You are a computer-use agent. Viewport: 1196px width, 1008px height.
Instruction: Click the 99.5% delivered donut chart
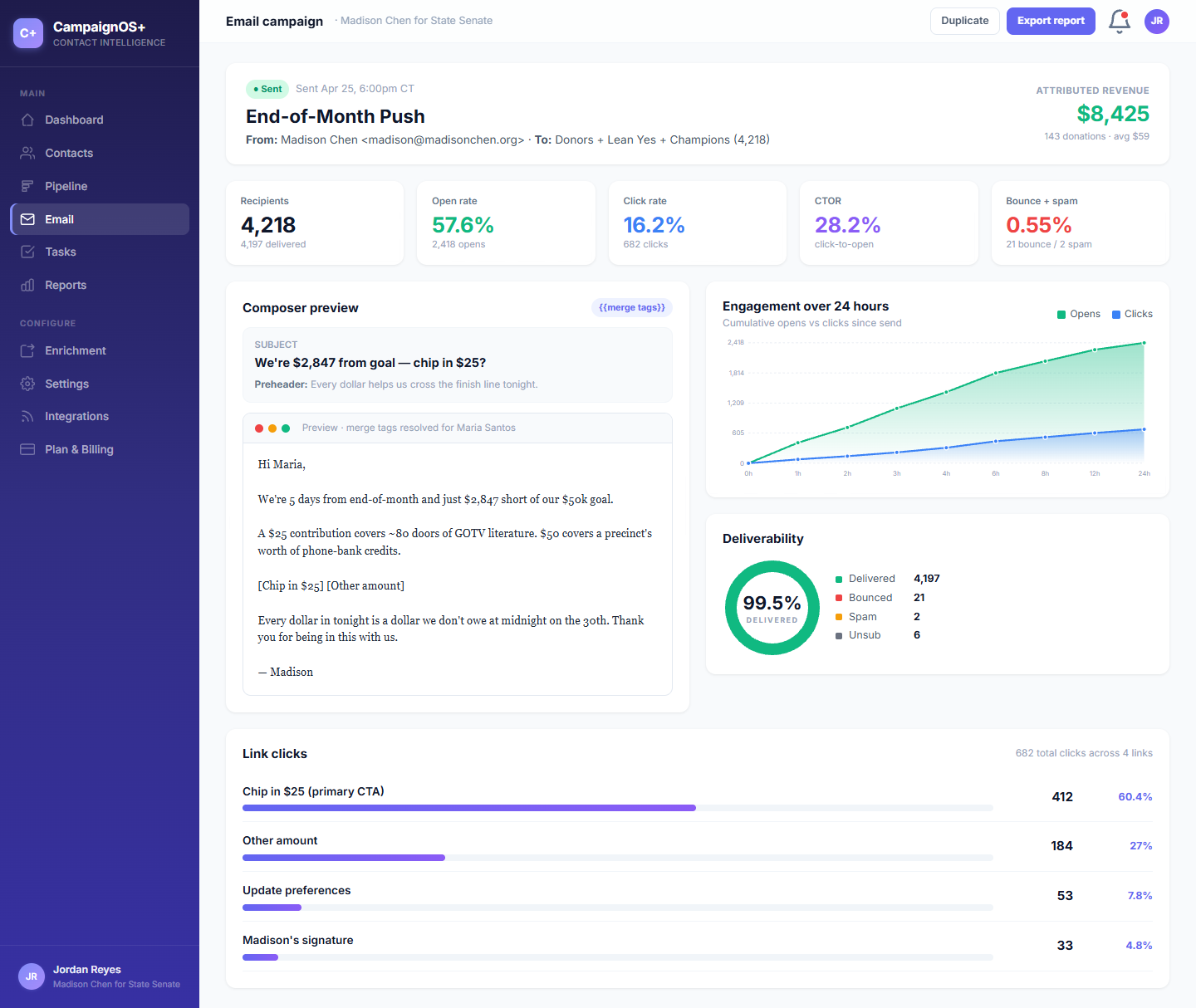(772, 608)
